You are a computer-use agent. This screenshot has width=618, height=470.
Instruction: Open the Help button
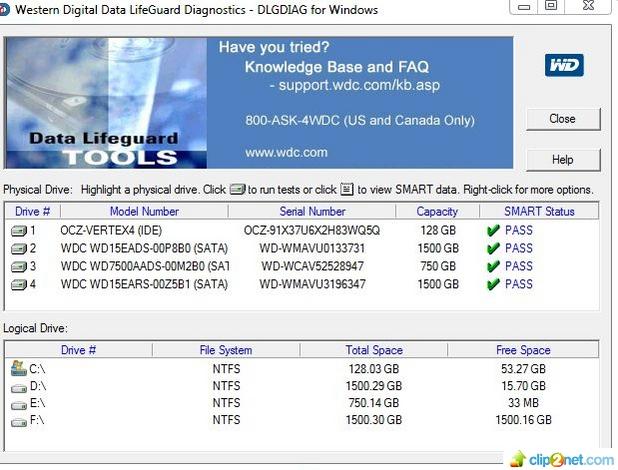click(x=563, y=160)
